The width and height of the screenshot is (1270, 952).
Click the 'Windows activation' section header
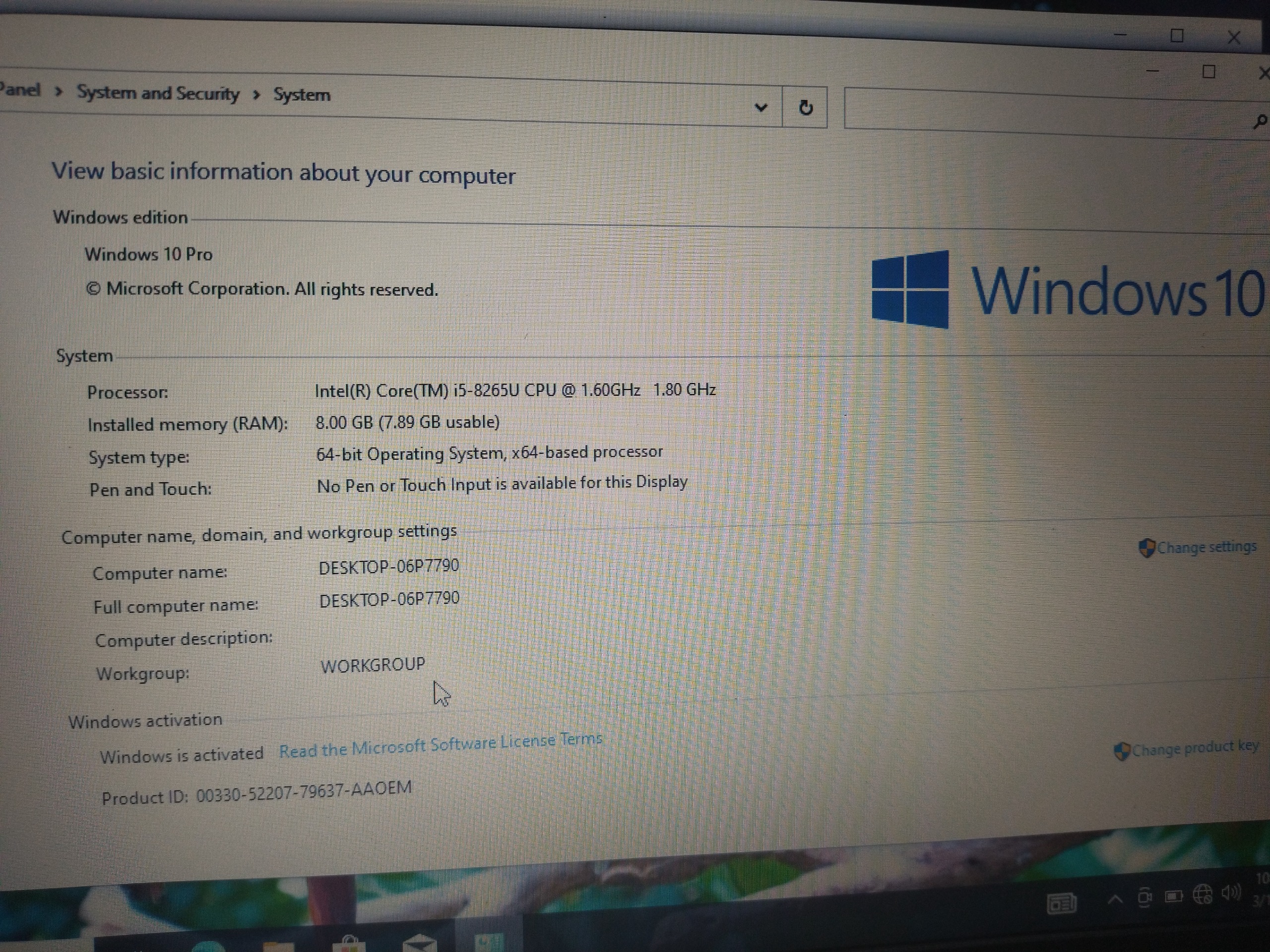[145, 721]
